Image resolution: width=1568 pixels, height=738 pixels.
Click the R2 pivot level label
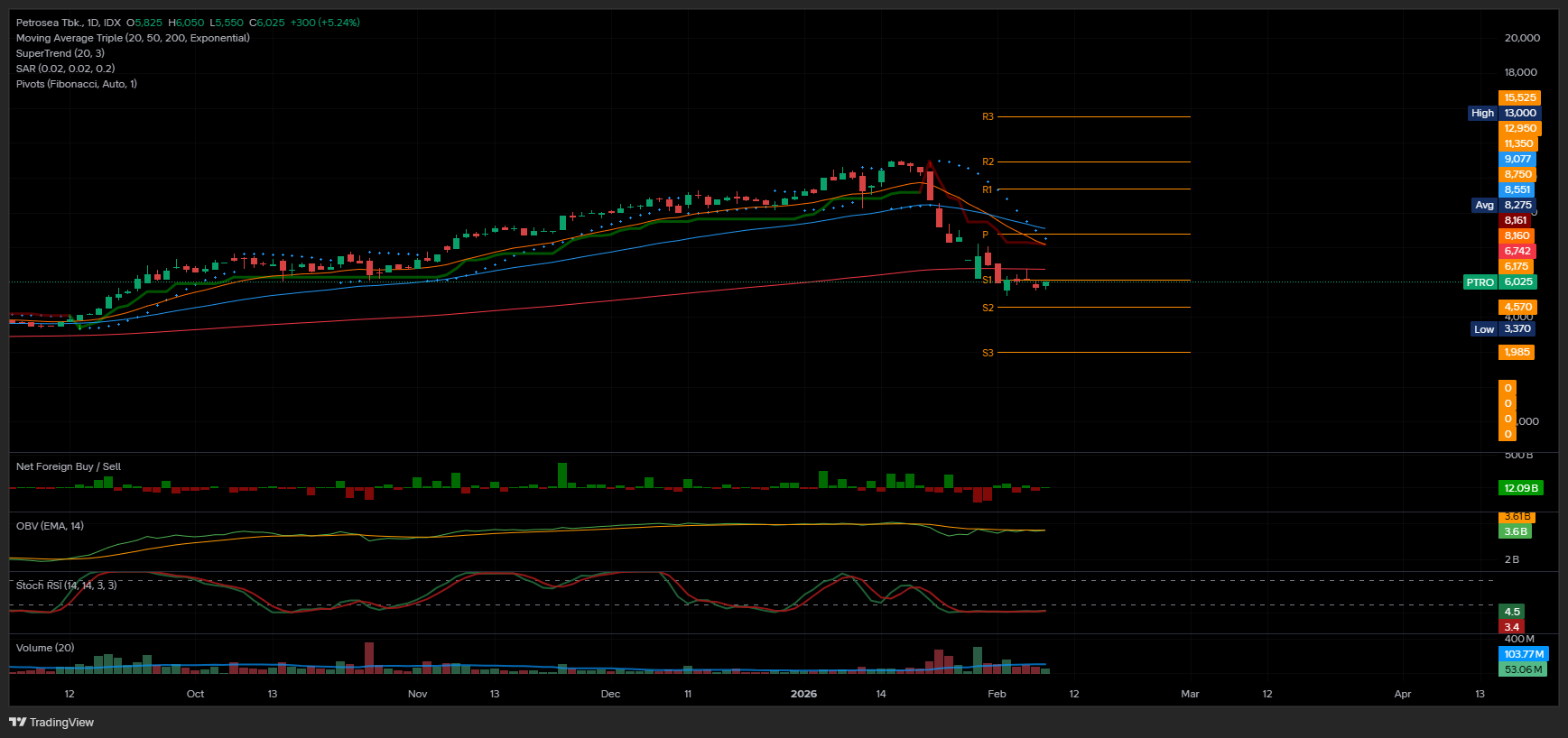988,161
